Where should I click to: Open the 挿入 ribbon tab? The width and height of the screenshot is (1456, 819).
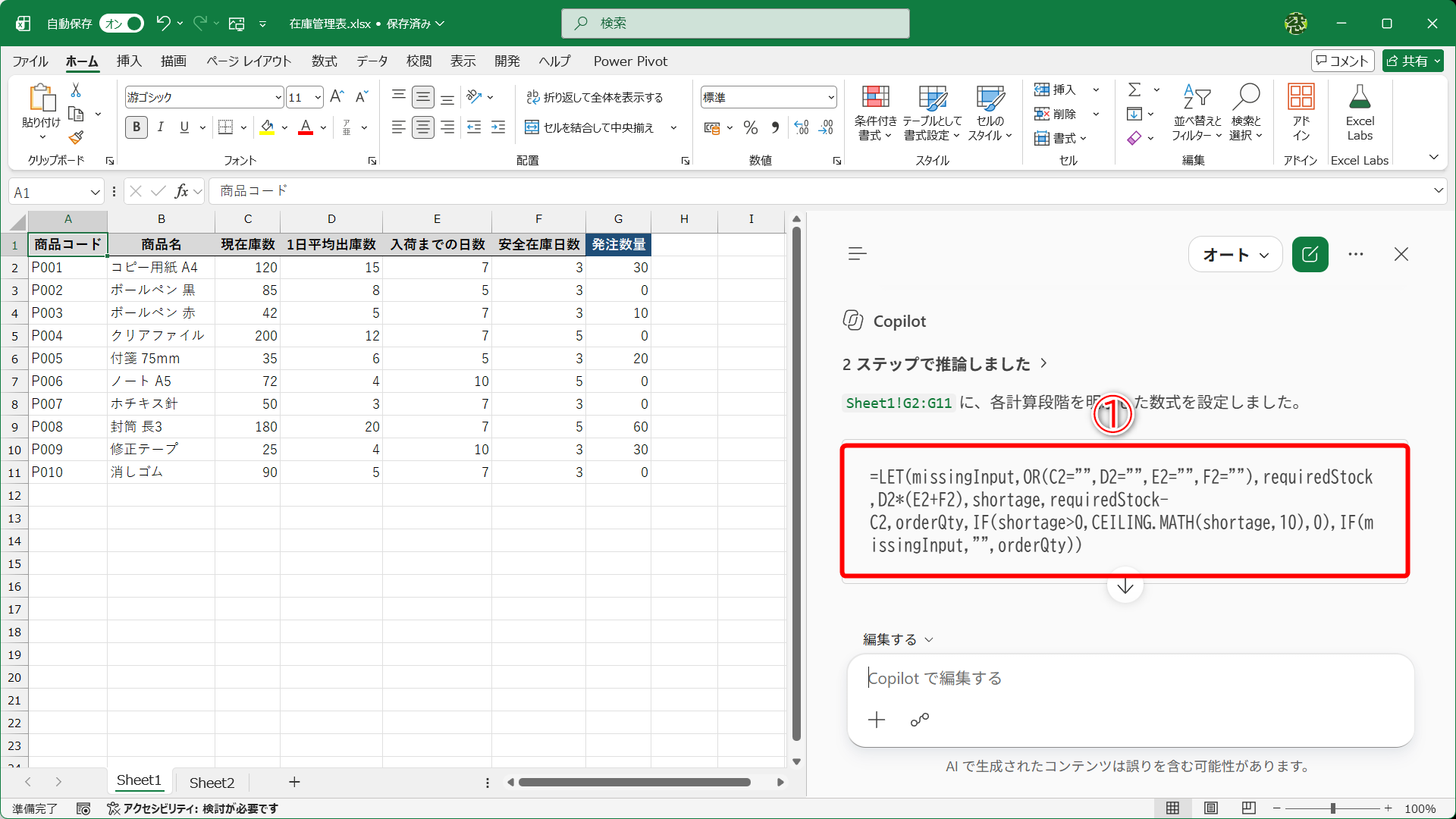[129, 61]
